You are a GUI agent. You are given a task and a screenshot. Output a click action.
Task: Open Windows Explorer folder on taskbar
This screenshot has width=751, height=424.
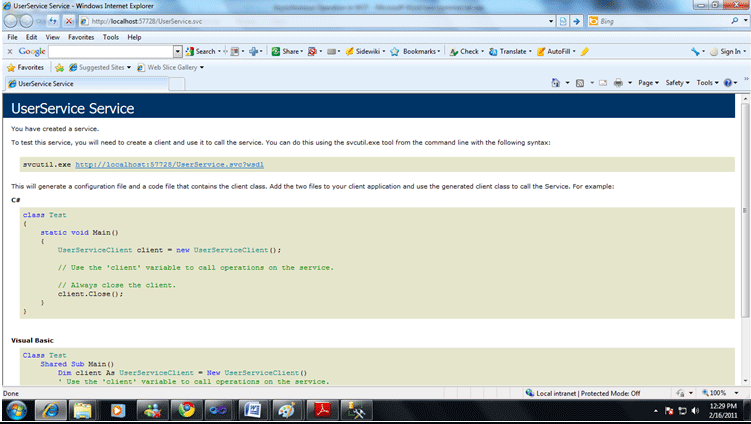(82, 411)
